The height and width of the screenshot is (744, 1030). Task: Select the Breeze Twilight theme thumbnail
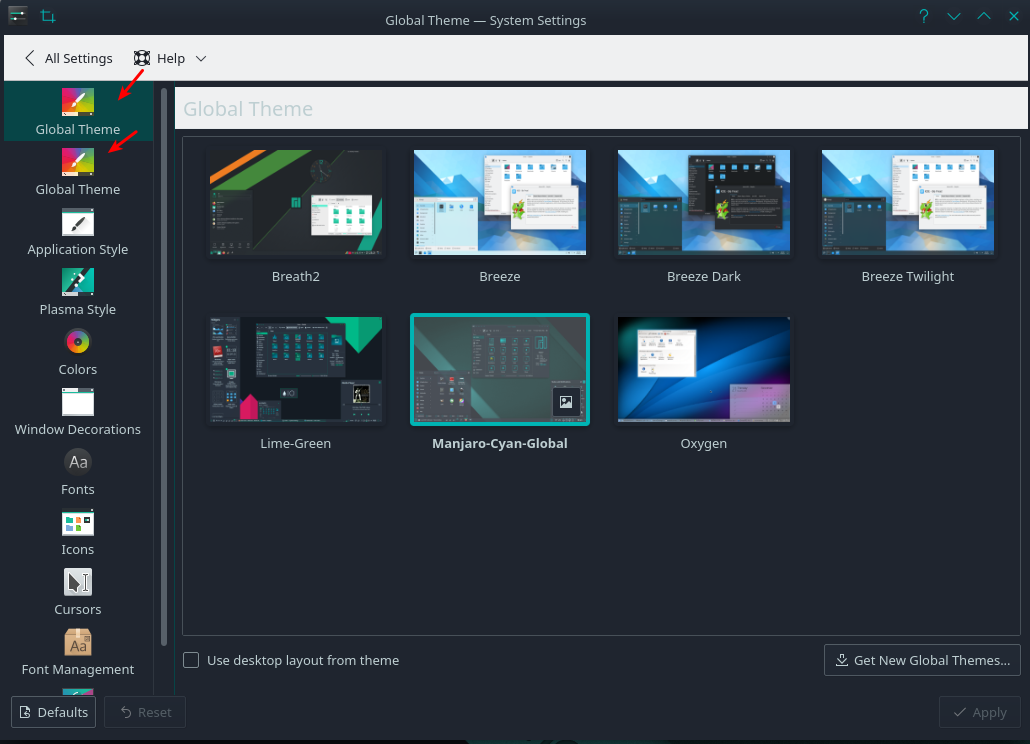pos(908,202)
